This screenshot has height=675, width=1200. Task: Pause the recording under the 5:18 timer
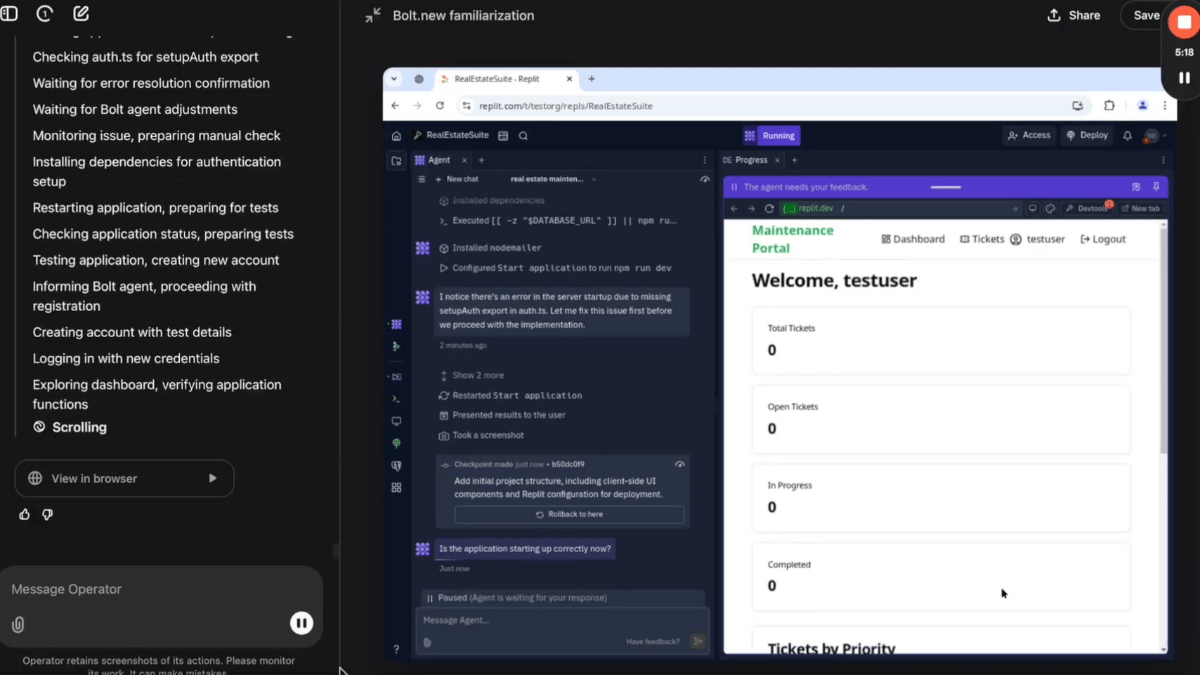[x=1184, y=77]
